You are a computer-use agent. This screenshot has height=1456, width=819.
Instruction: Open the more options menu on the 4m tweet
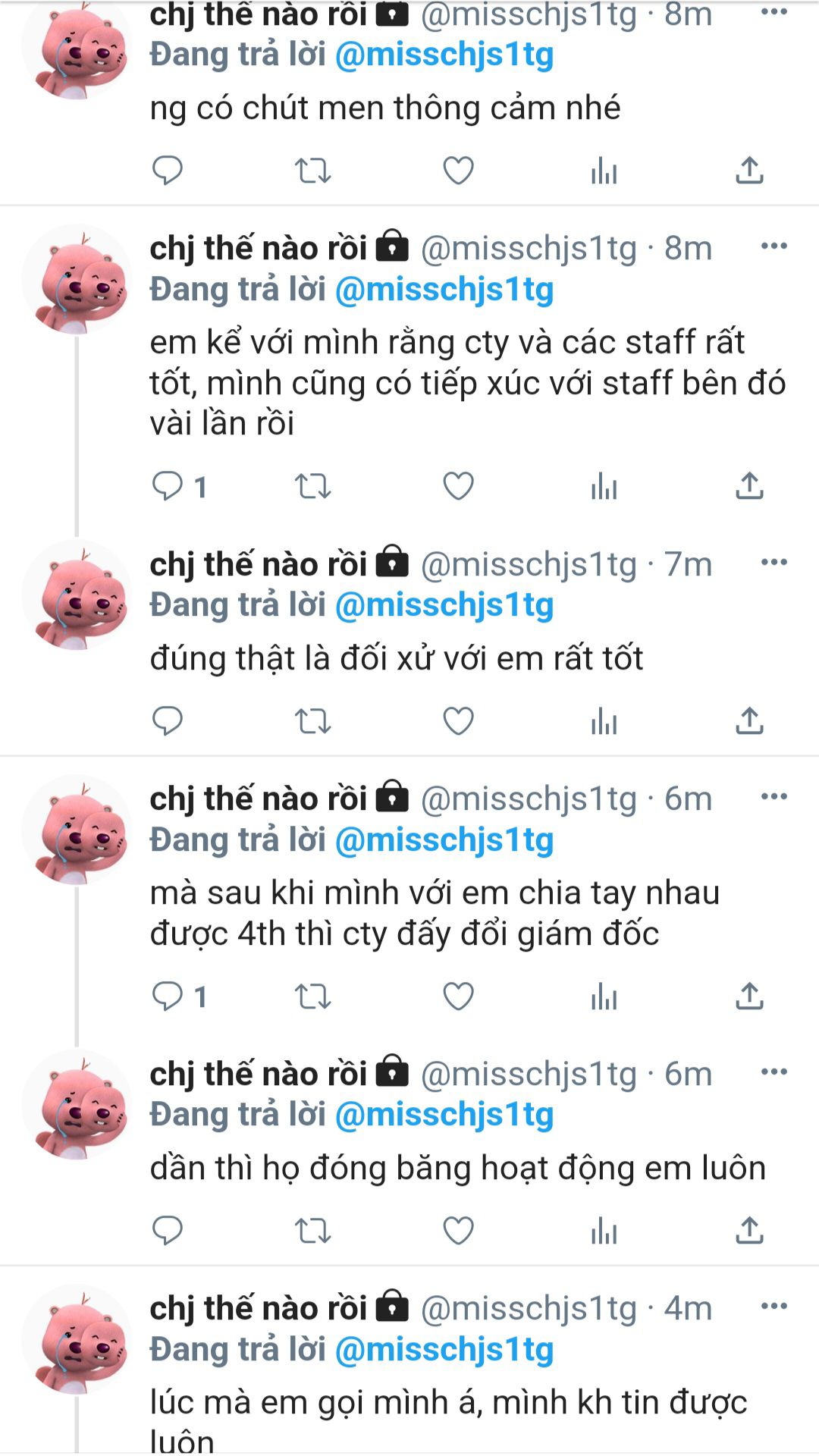(773, 1306)
